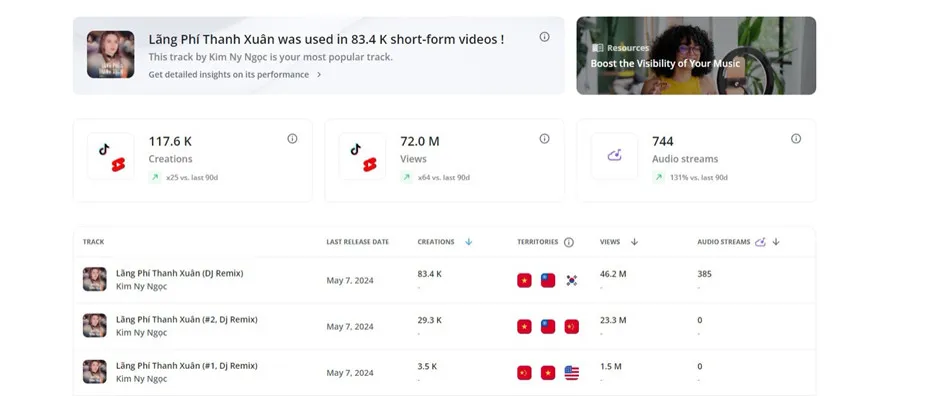Click United States flag in third track row

[x=572, y=373]
